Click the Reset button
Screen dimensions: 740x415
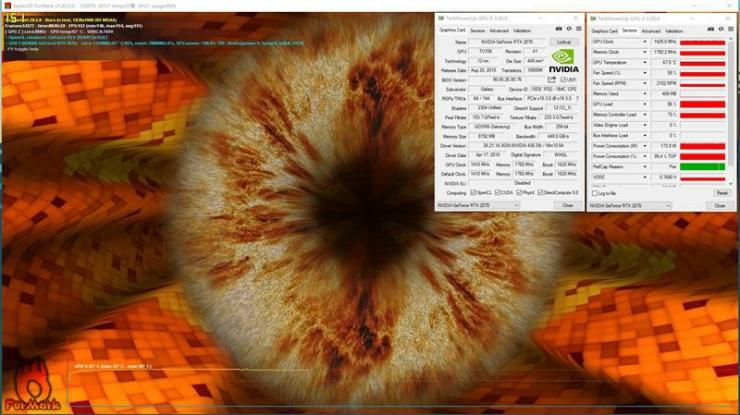click(x=722, y=193)
